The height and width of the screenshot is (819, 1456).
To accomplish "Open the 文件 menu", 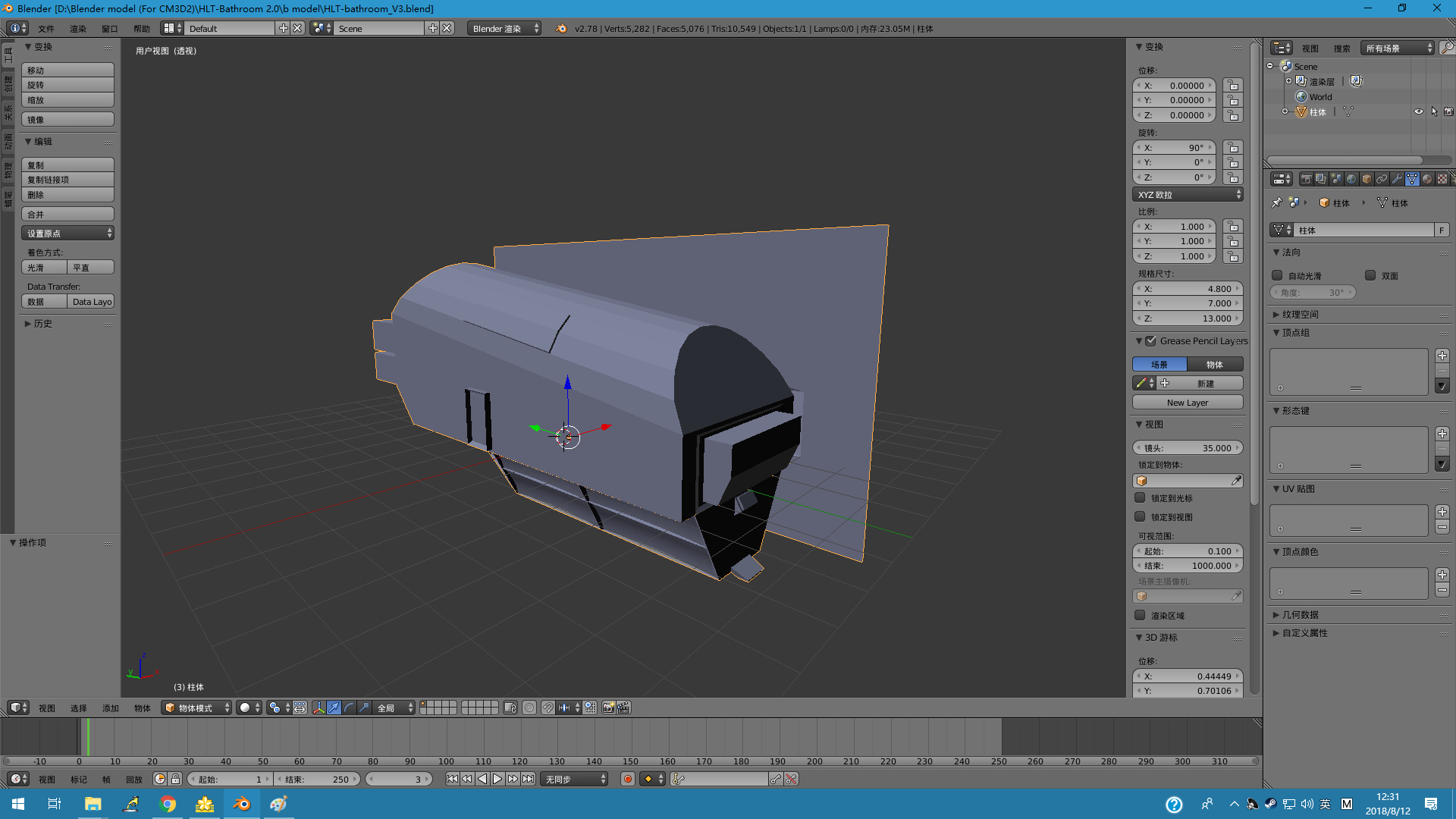I will tap(46, 29).
